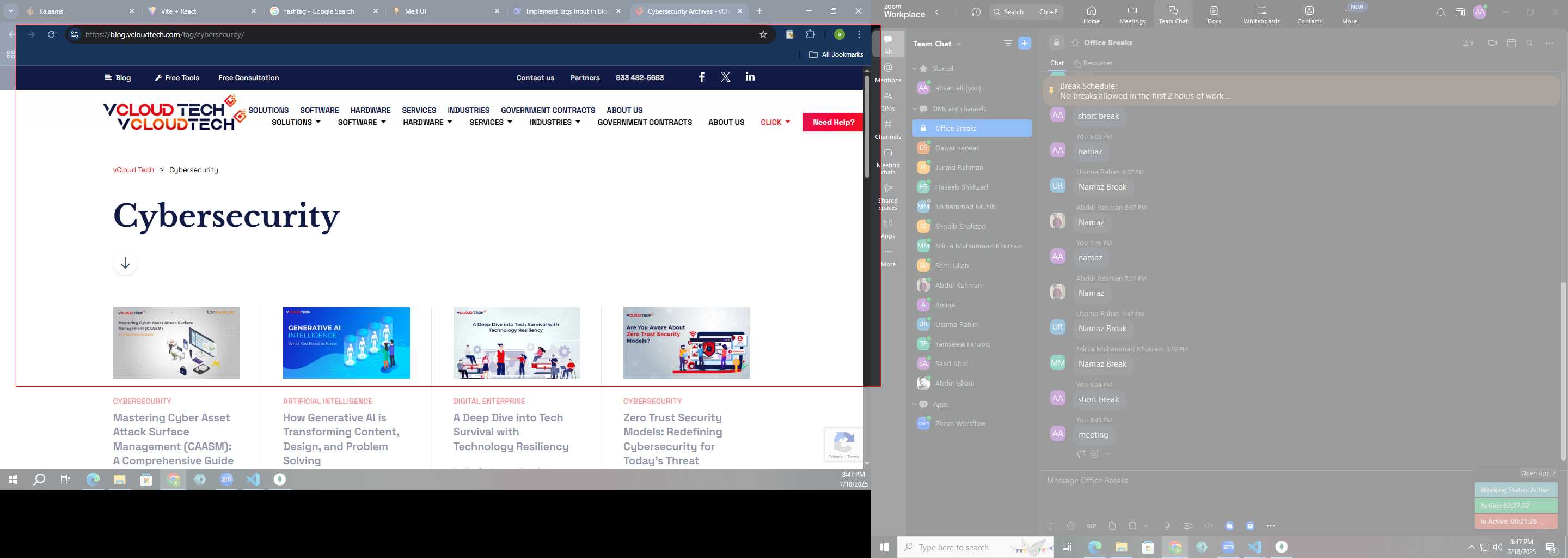Open Chrome tab search dropdown
Viewport: 1568px width, 558px height.
click(11, 11)
